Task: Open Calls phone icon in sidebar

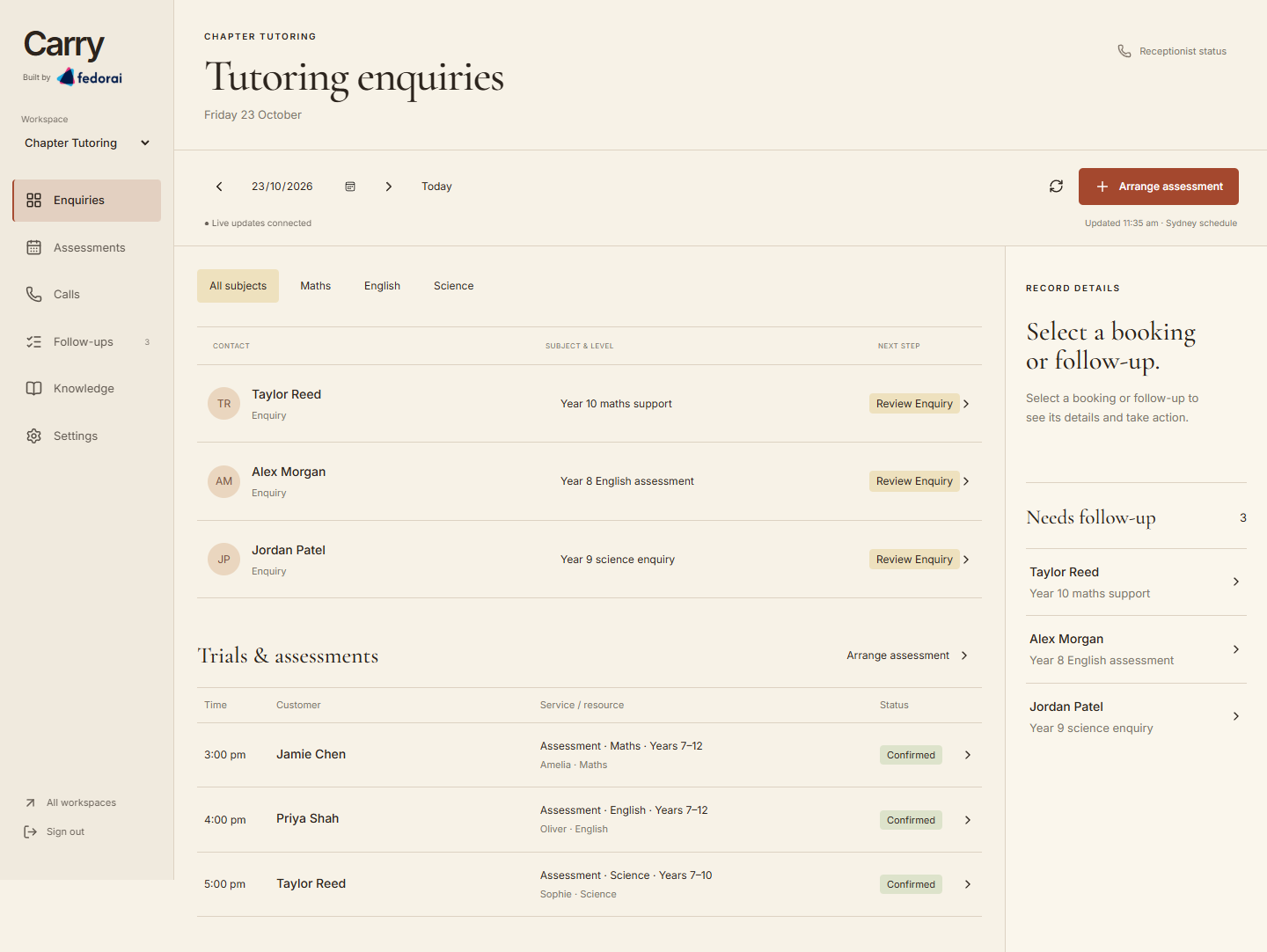Action: click(x=33, y=295)
